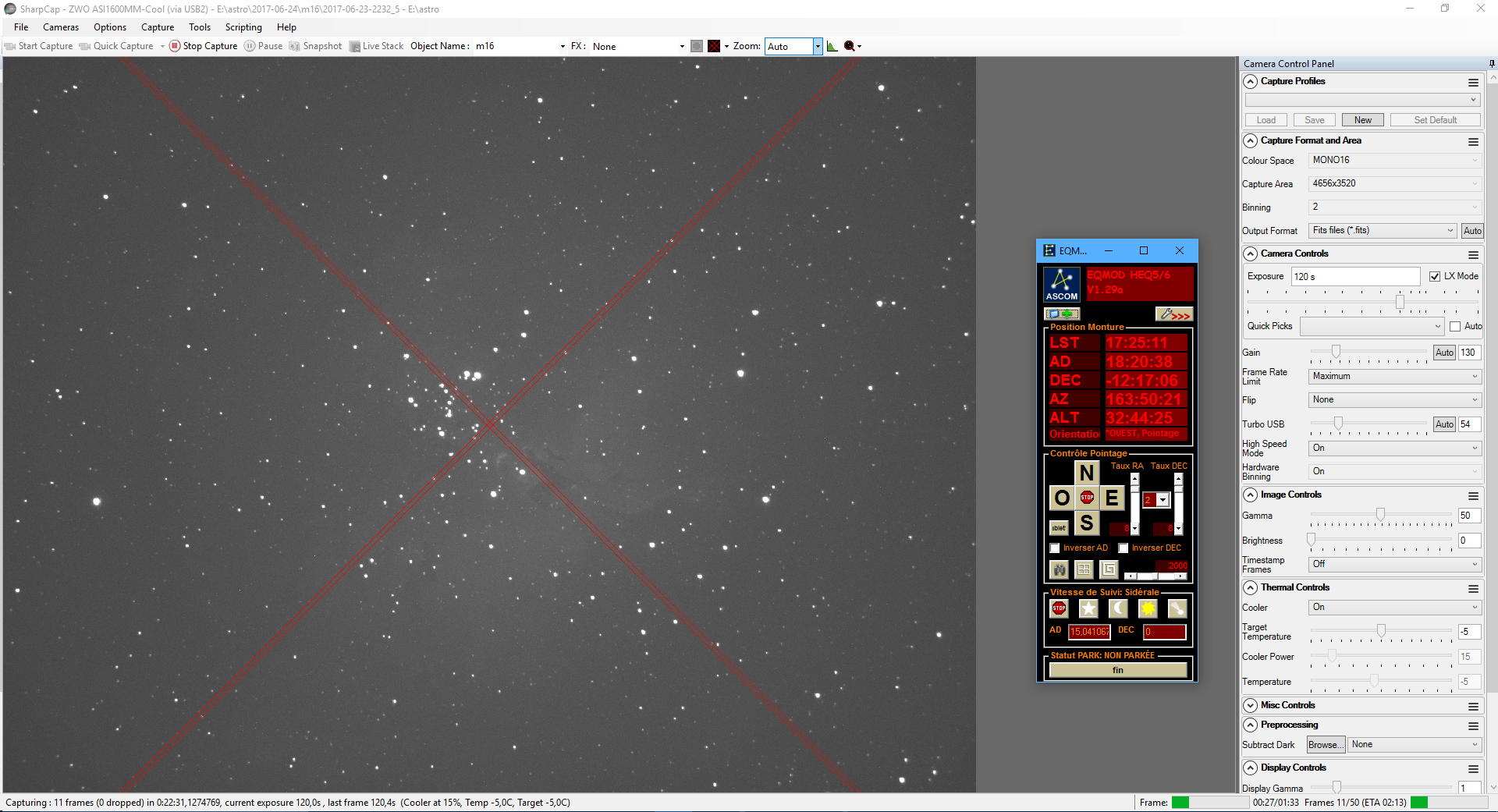This screenshot has height=812, width=1498.
Task: Open the Flip dropdown
Action: pos(1395,400)
